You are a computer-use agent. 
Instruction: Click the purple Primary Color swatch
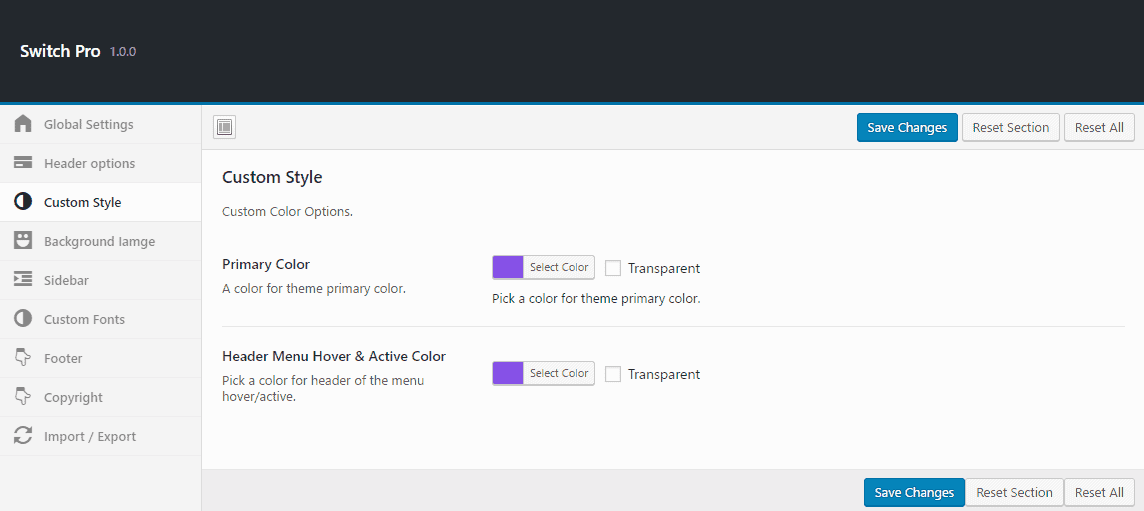508,267
